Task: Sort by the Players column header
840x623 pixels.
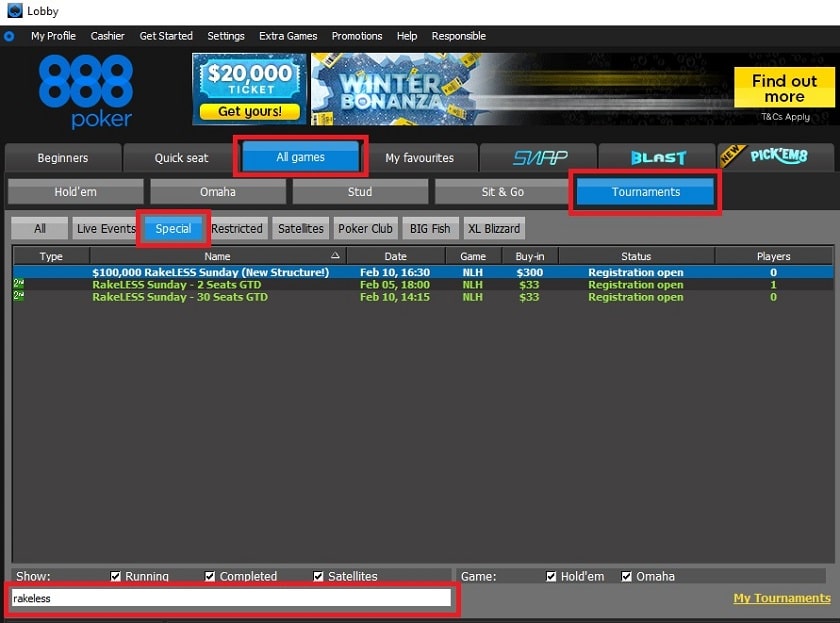Action: coord(773,256)
